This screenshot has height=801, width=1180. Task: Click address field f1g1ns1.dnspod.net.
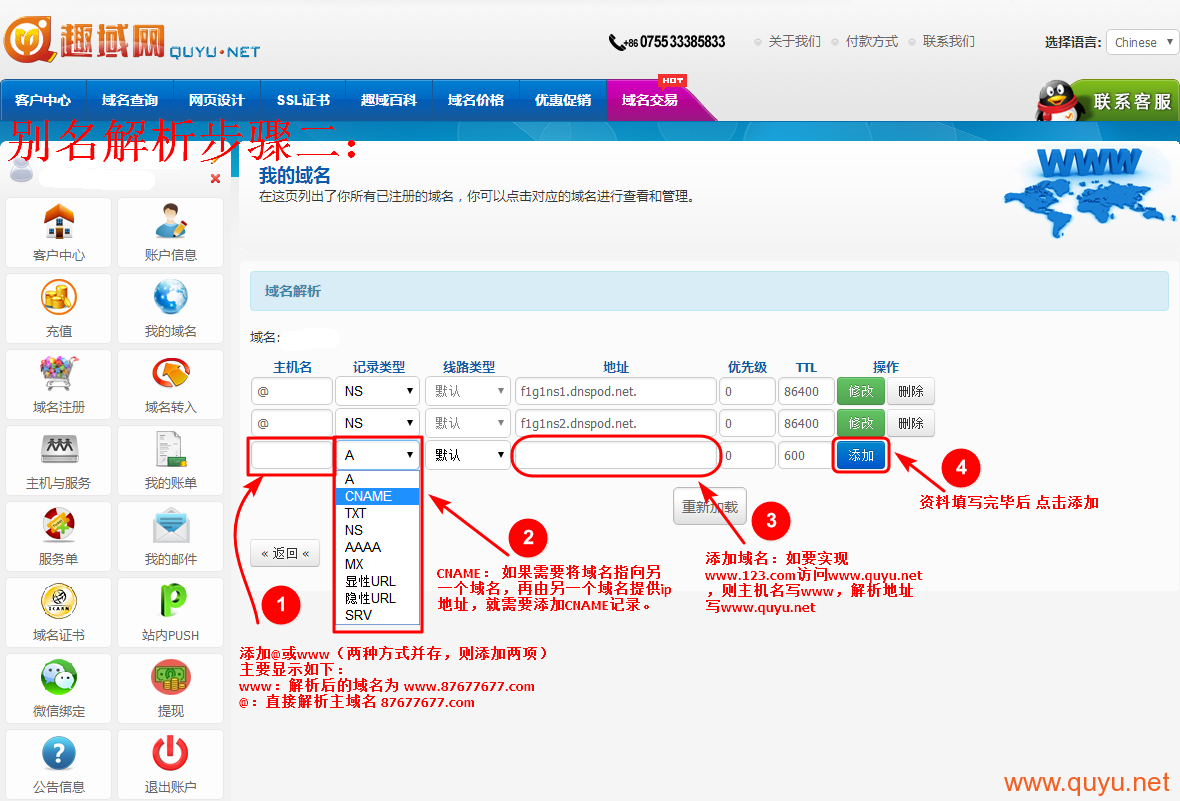[x=616, y=391]
